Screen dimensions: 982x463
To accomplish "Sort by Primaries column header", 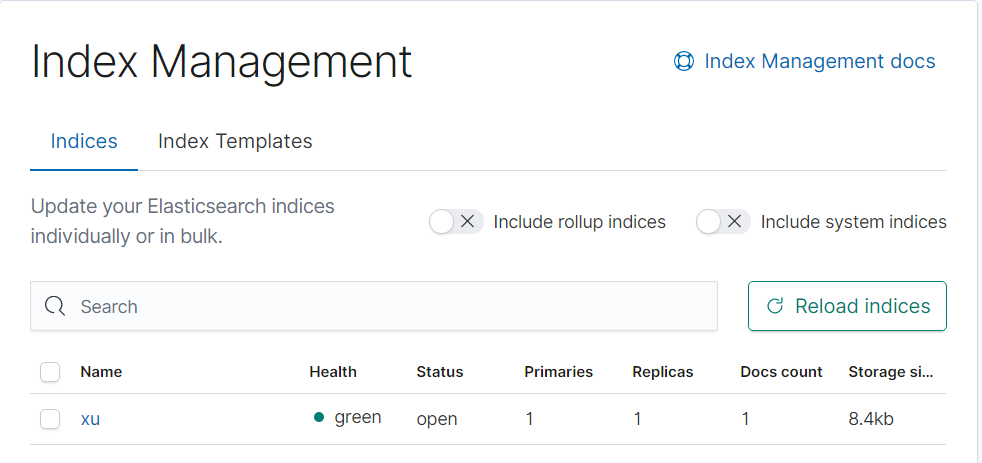I will click(558, 372).
